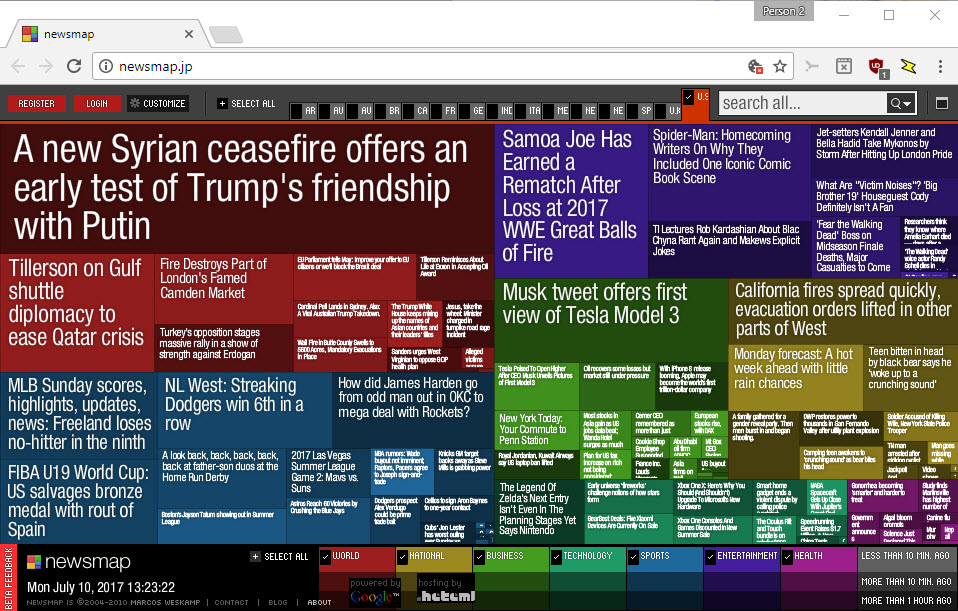Reload the newsmap page
The image size is (958, 611).
point(74,66)
